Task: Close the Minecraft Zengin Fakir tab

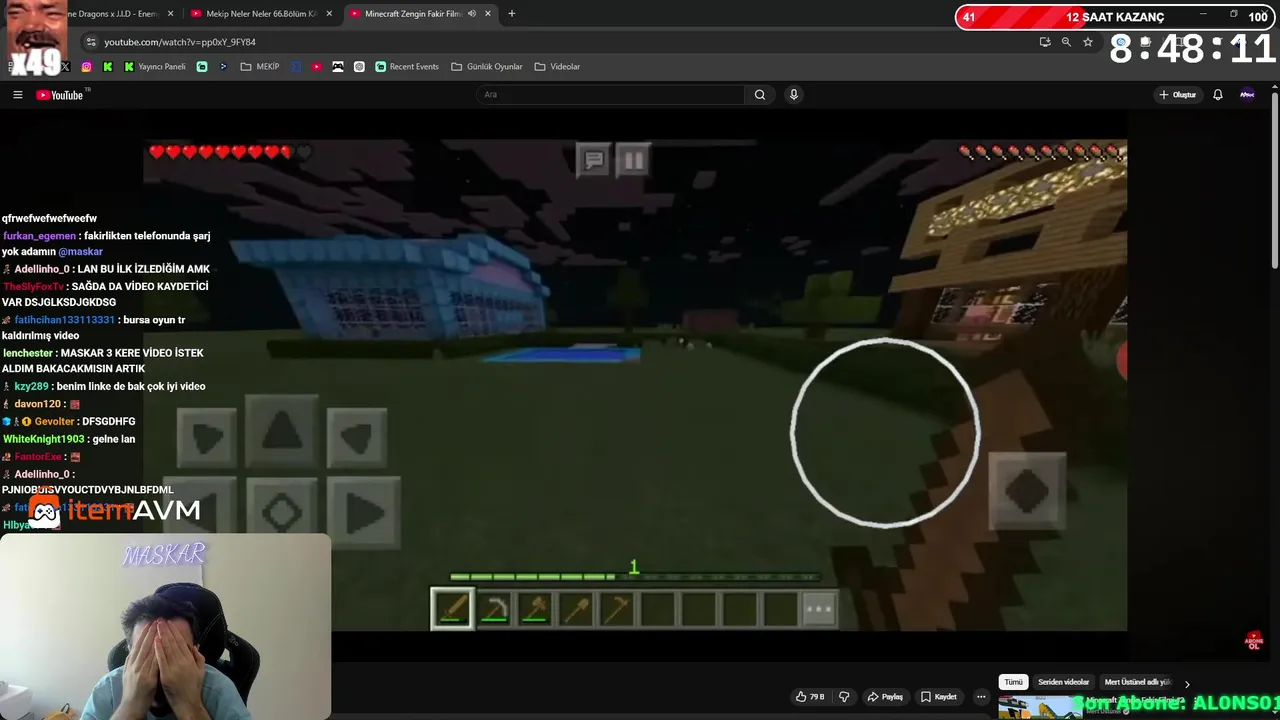Action: coord(488,14)
